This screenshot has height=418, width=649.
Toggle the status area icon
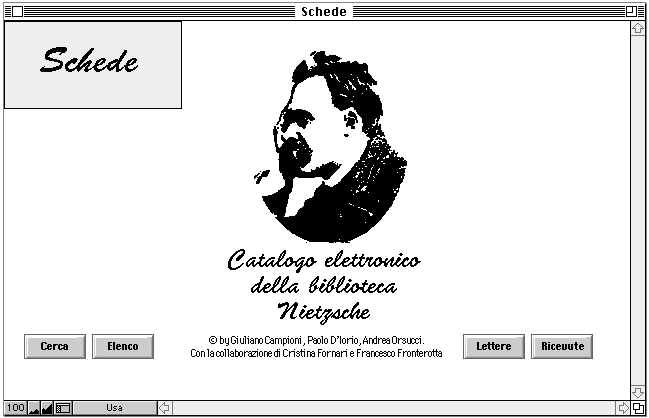[x=63, y=408]
